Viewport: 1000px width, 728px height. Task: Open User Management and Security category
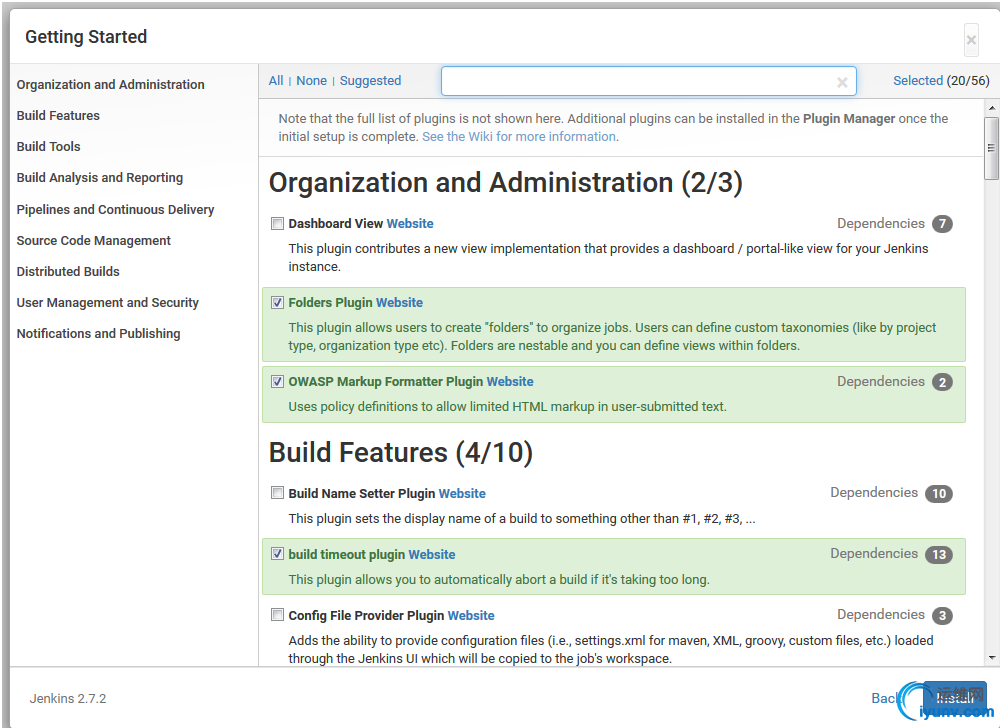(x=108, y=303)
